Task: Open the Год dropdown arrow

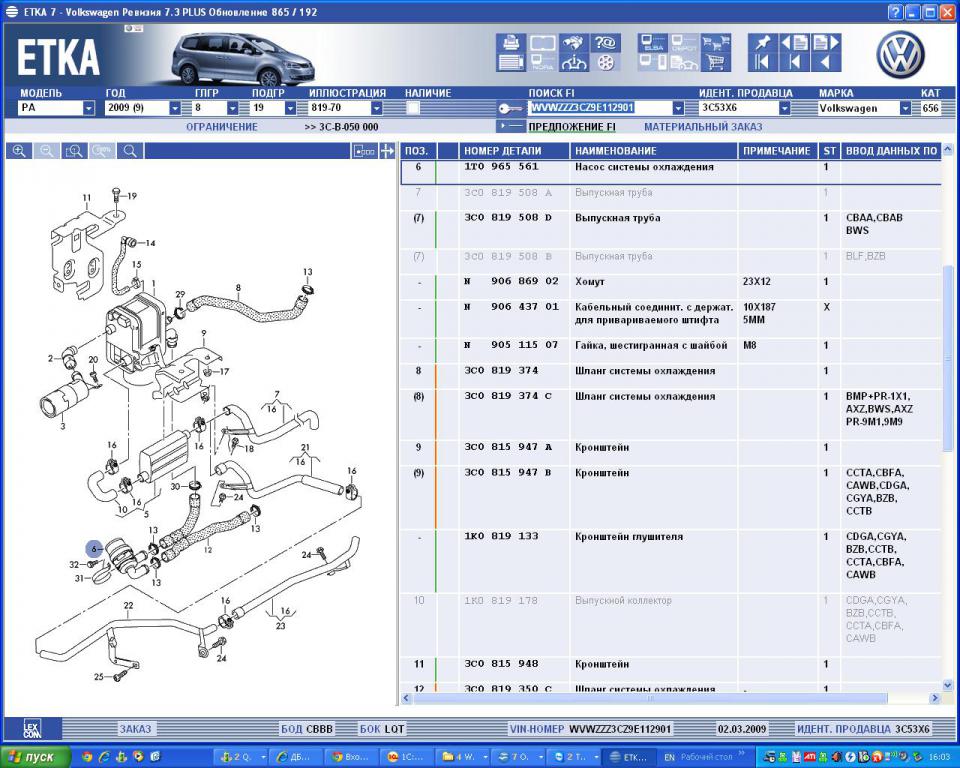Action: click(x=175, y=108)
